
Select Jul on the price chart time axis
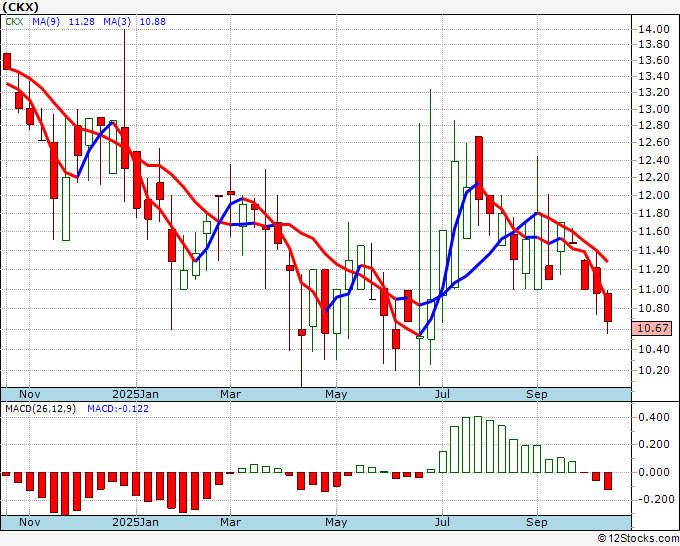441,394
